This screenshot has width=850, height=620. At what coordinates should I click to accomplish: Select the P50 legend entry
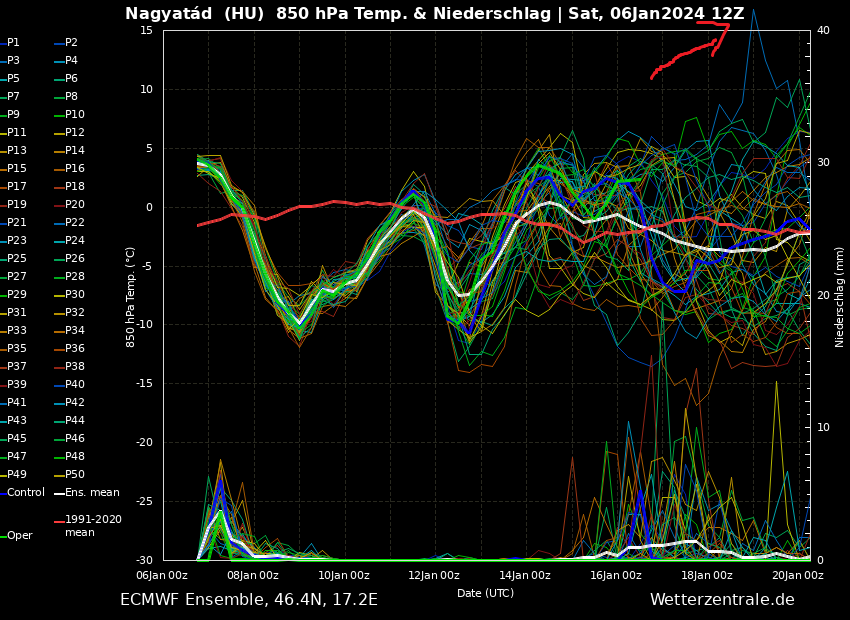74,475
